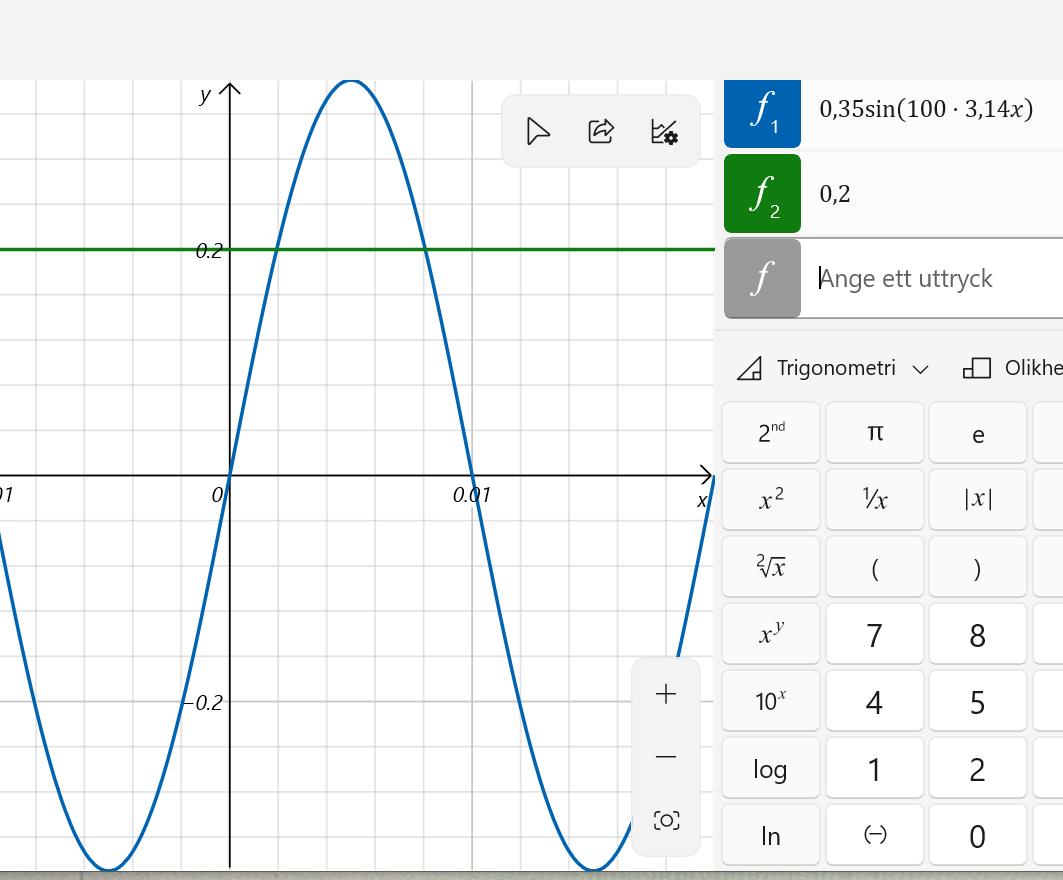Image resolution: width=1063 pixels, height=880 pixels.
Task: Select the tracing cursor tool
Action: pyautogui.click(x=538, y=131)
